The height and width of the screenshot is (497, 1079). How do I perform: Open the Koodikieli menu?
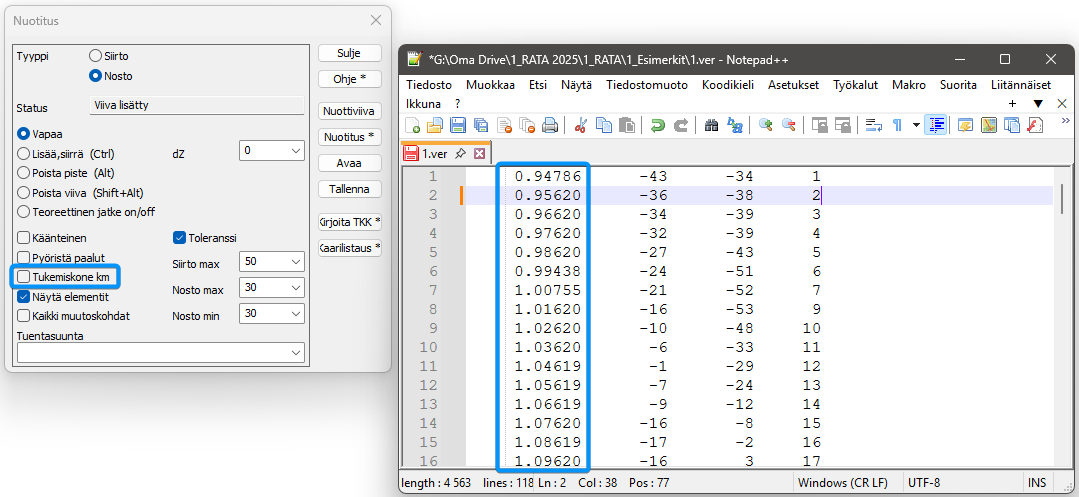click(727, 85)
